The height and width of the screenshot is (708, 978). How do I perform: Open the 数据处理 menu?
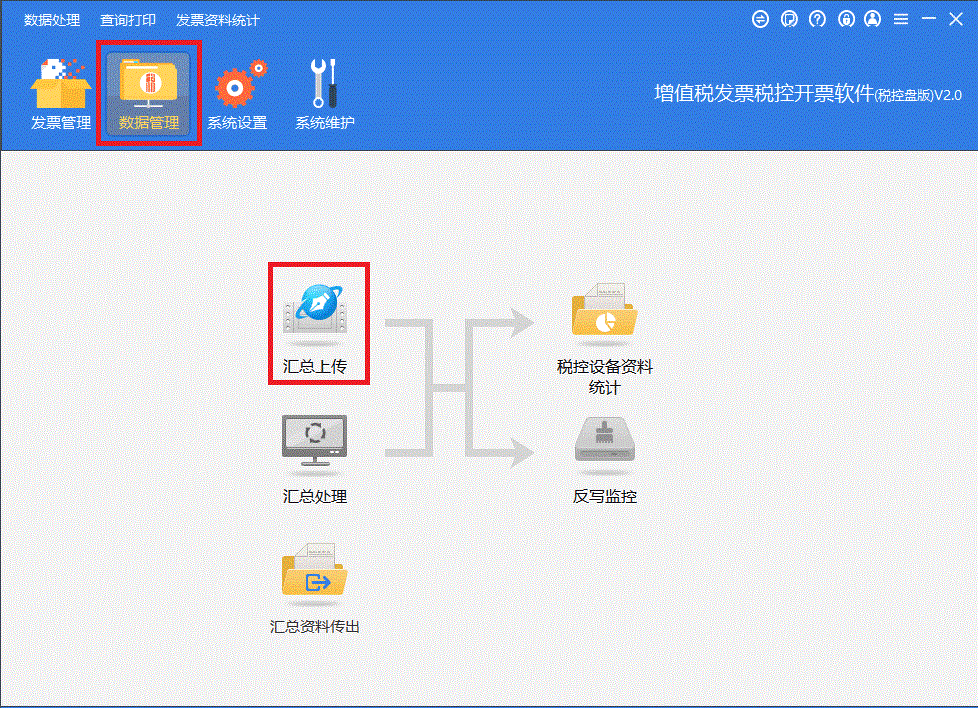(x=52, y=20)
